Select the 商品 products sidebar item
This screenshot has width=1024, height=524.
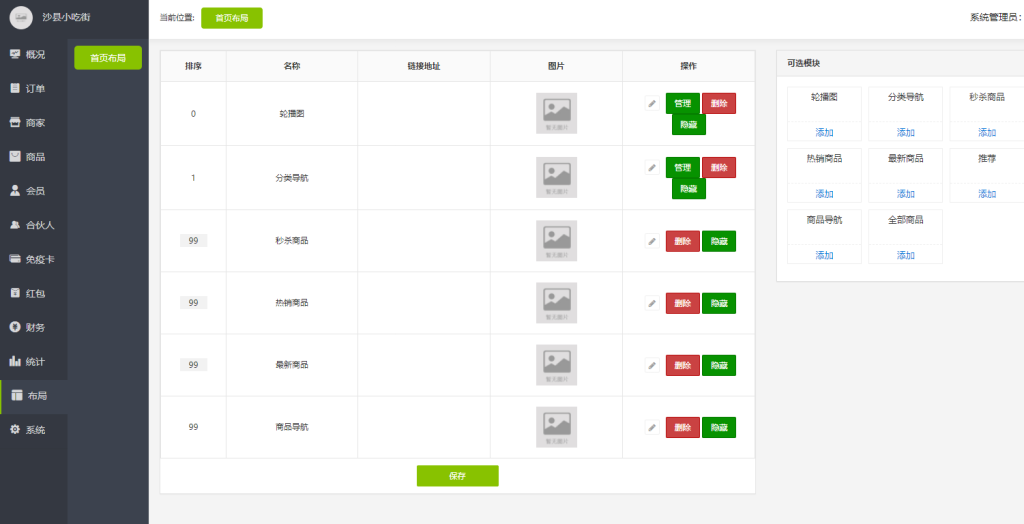(33, 157)
